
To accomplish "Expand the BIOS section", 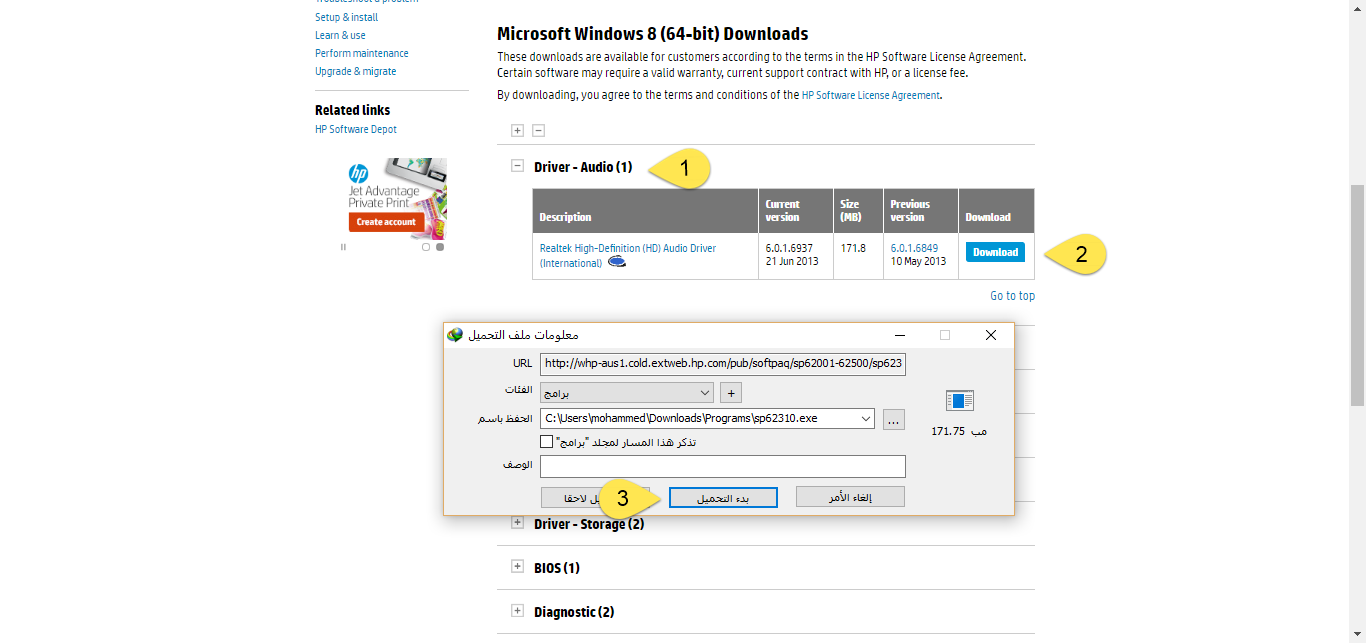I will 517,567.
